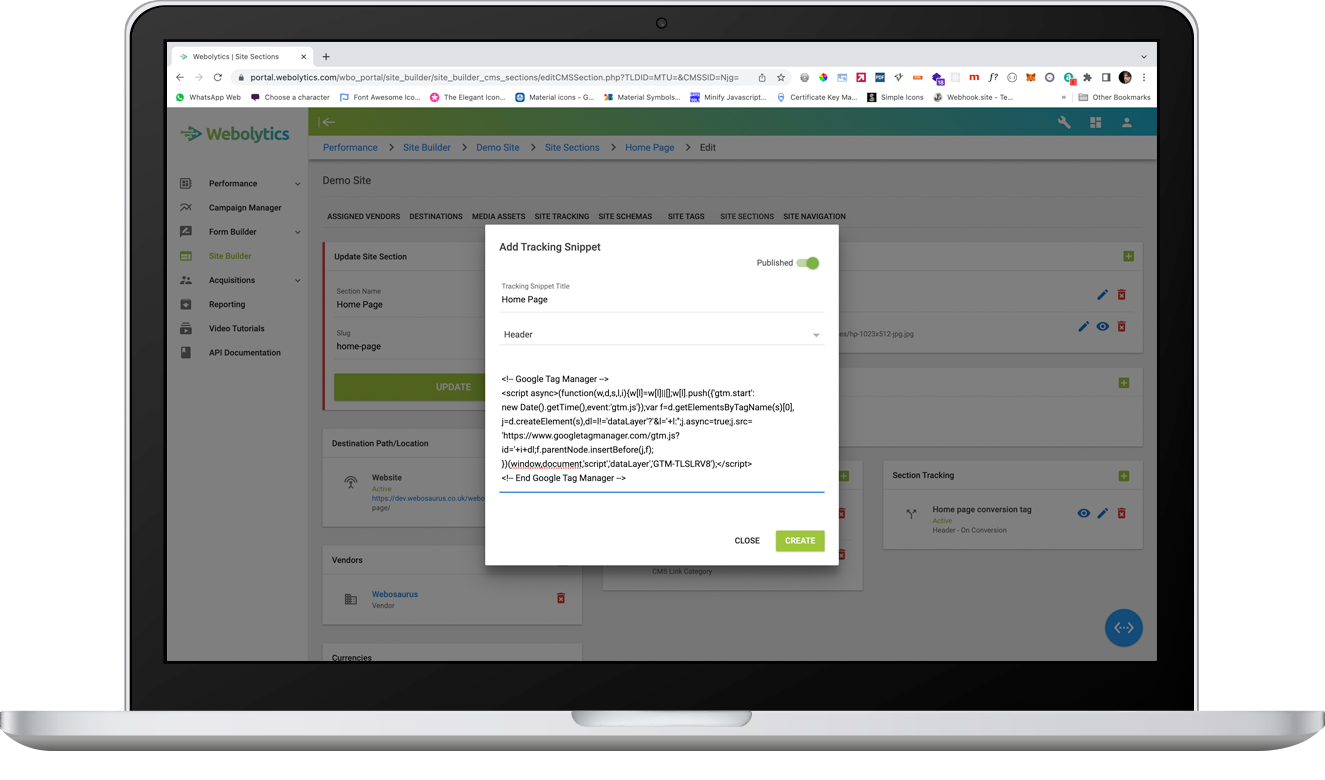This screenshot has height=780, width=1325.
Task: Go to Demo Site breadcrumb link
Action: click(498, 147)
